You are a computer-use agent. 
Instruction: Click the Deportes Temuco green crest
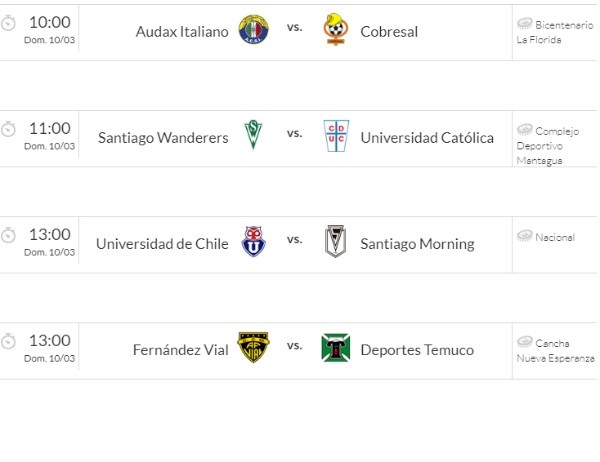tap(336, 348)
